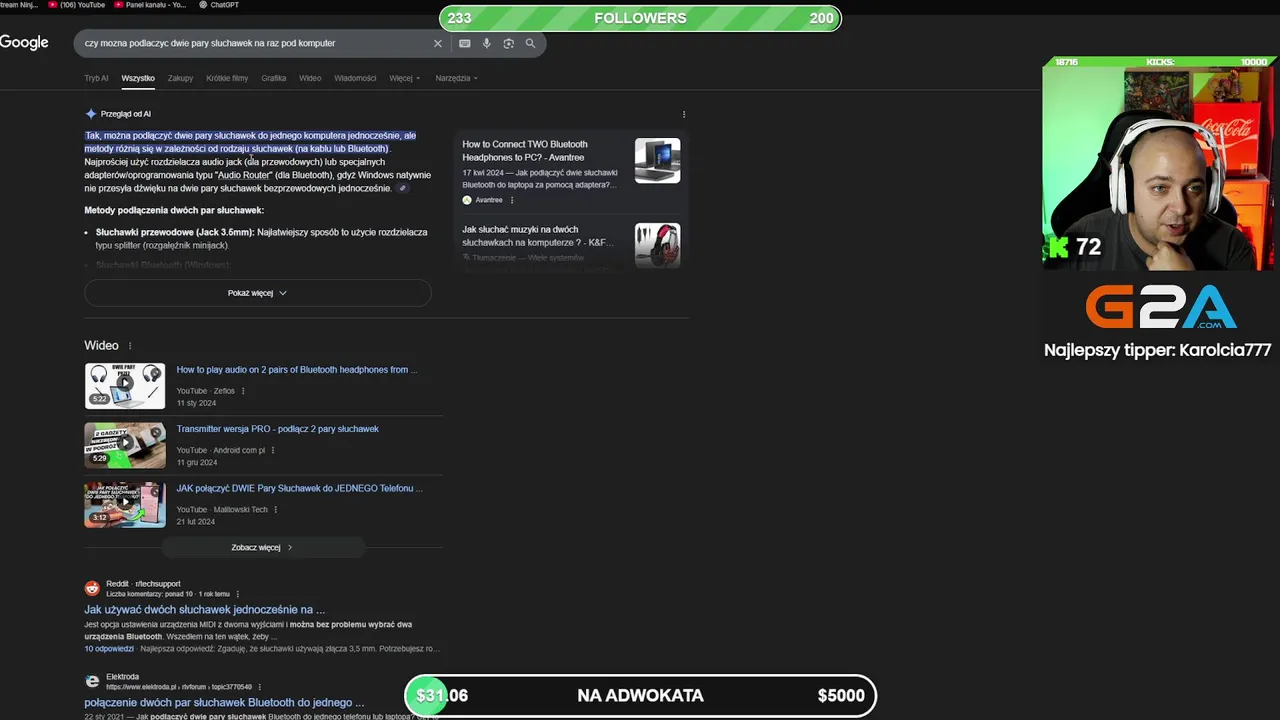Play the 5:29 Transmitter video thumbnail
The width and height of the screenshot is (1280, 720).
coord(125,445)
